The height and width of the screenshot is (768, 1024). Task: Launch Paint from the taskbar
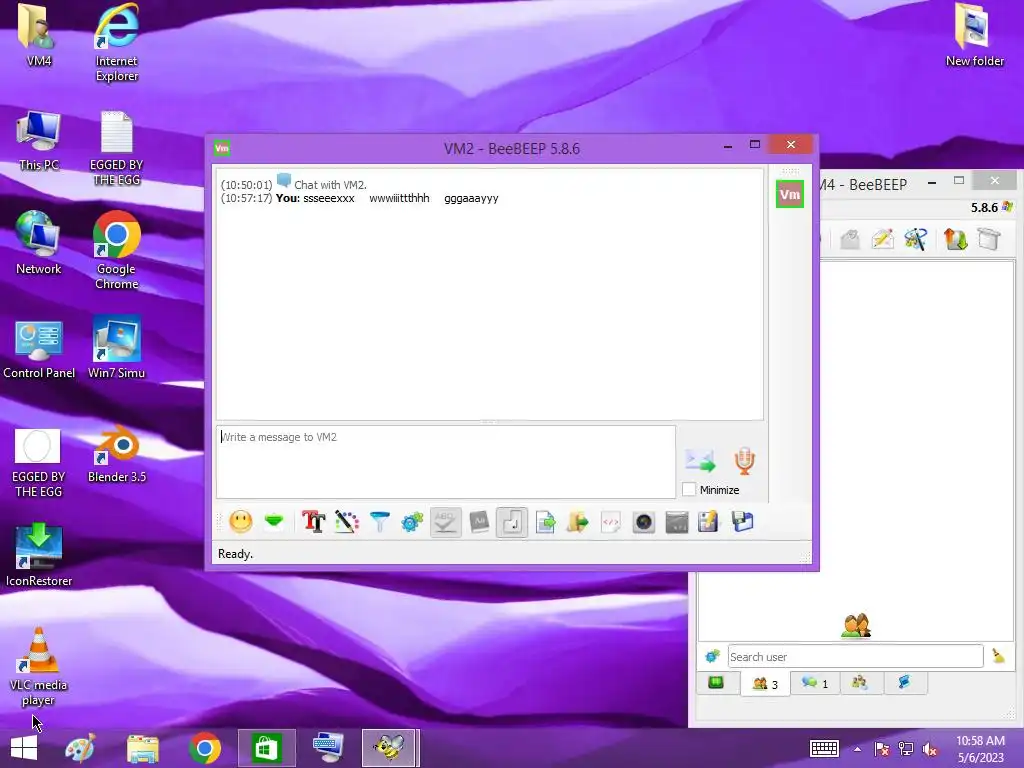point(80,748)
